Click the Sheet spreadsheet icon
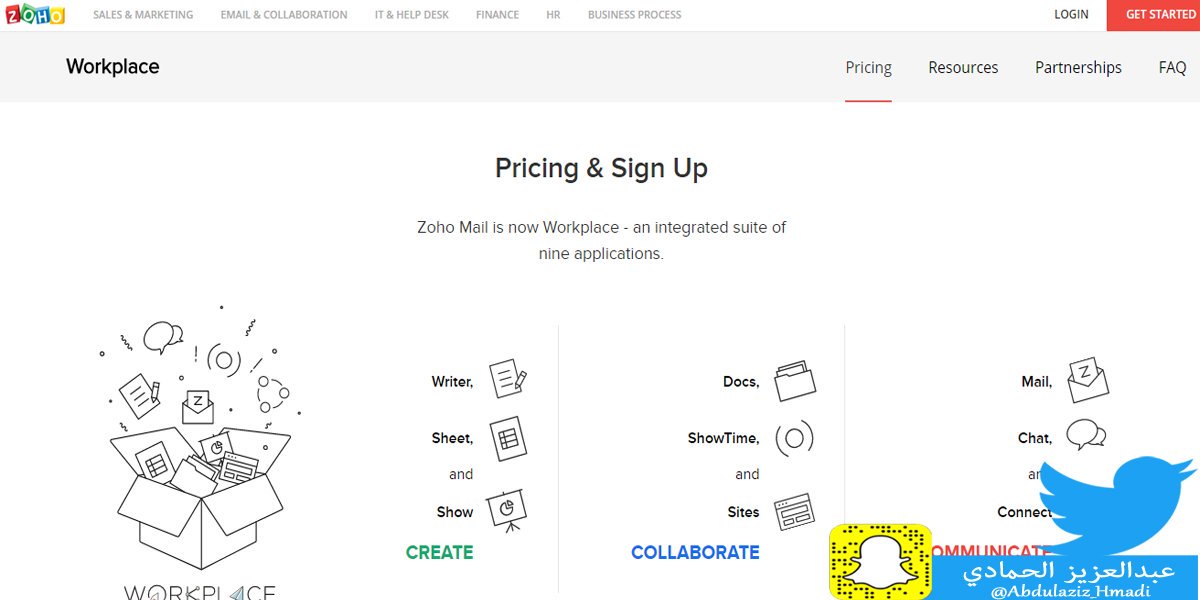 [x=508, y=438]
